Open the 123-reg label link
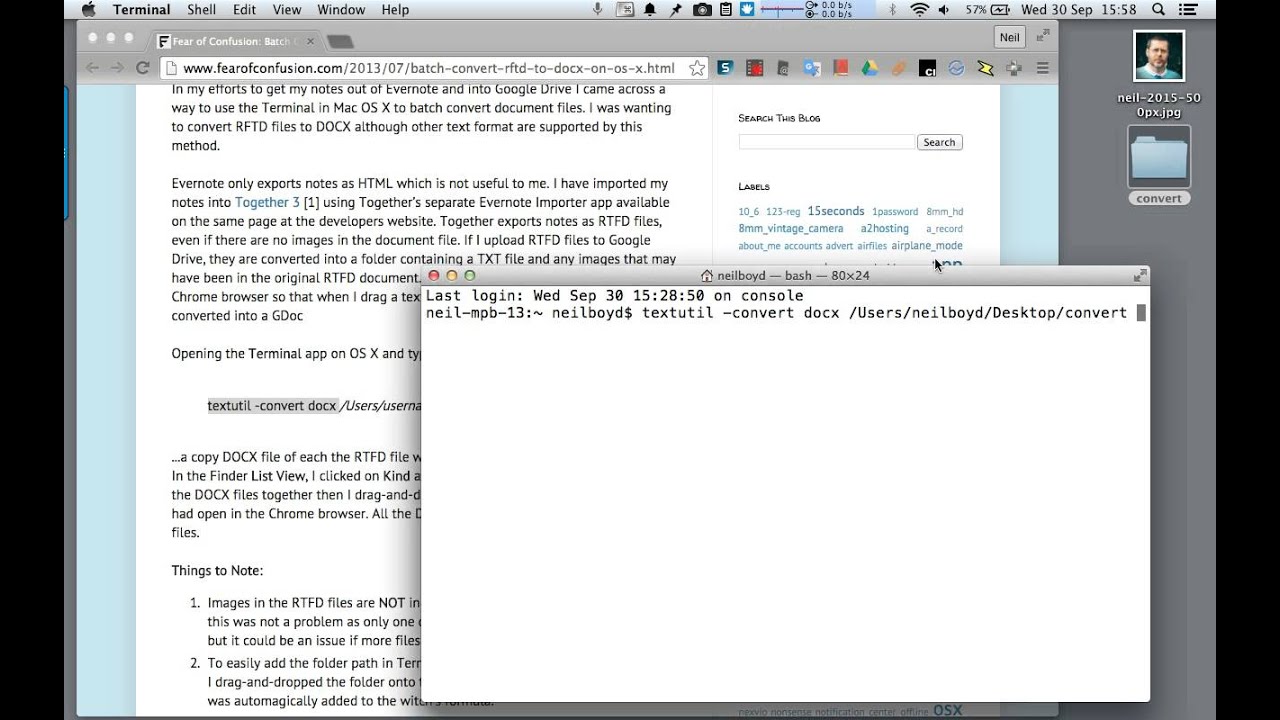This screenshot has height=720, width=1280. click(x=784, y=211)
